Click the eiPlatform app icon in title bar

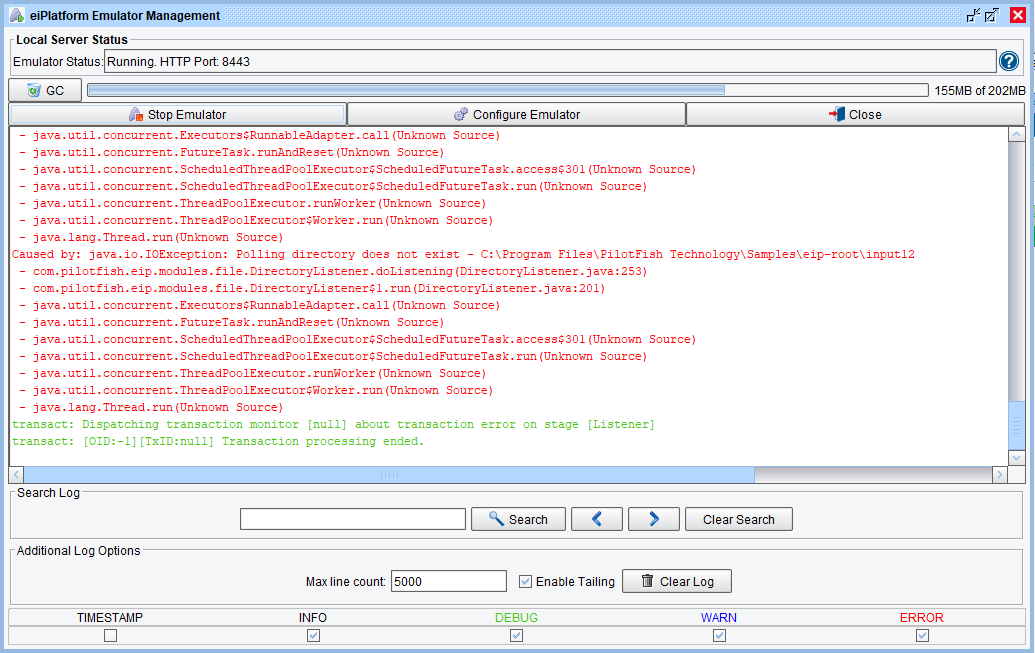[x=17, y=15]
